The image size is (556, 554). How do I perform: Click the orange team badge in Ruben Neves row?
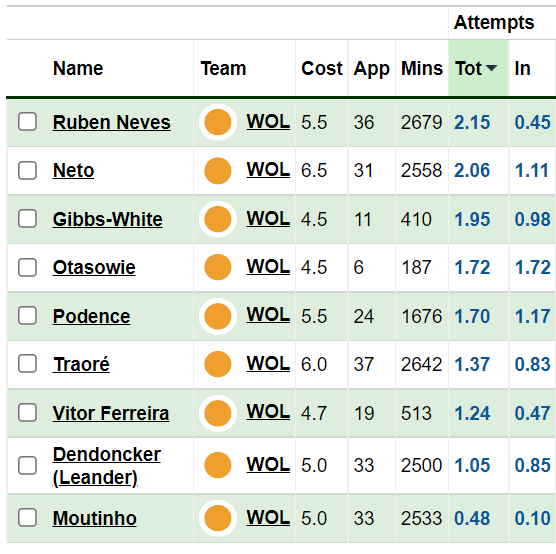218,122
